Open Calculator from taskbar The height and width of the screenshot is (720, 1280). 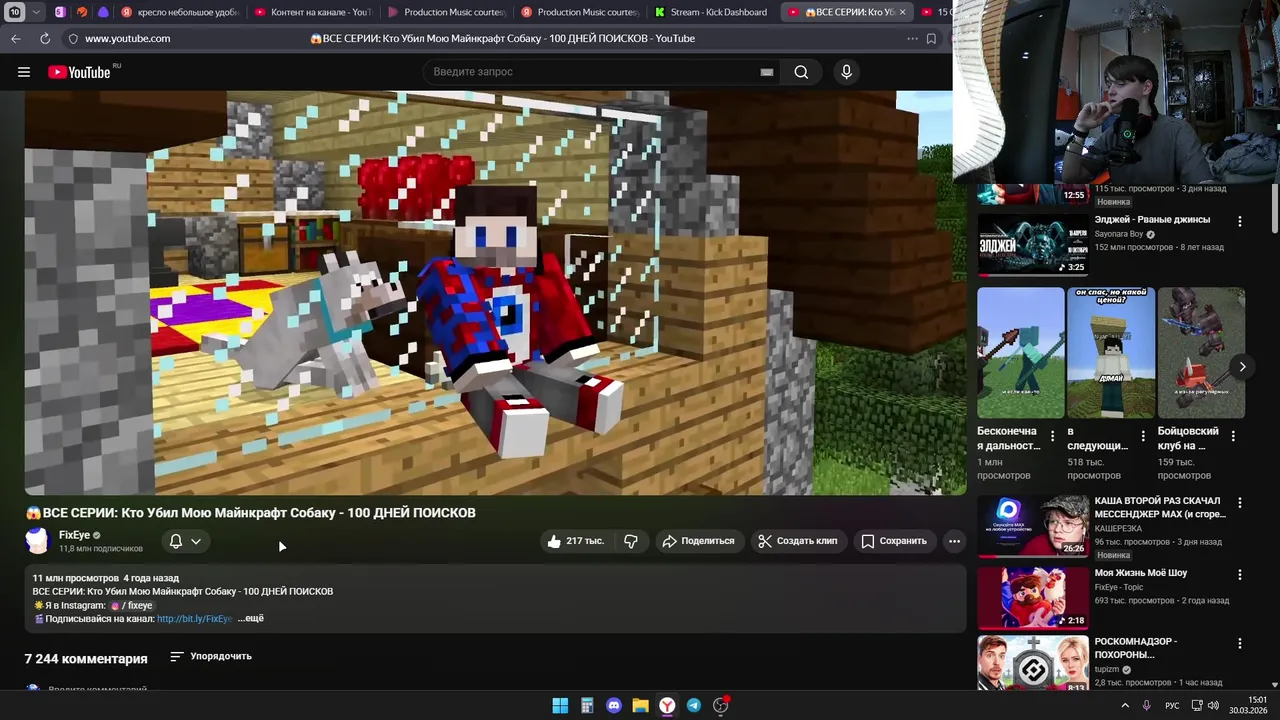587,705
